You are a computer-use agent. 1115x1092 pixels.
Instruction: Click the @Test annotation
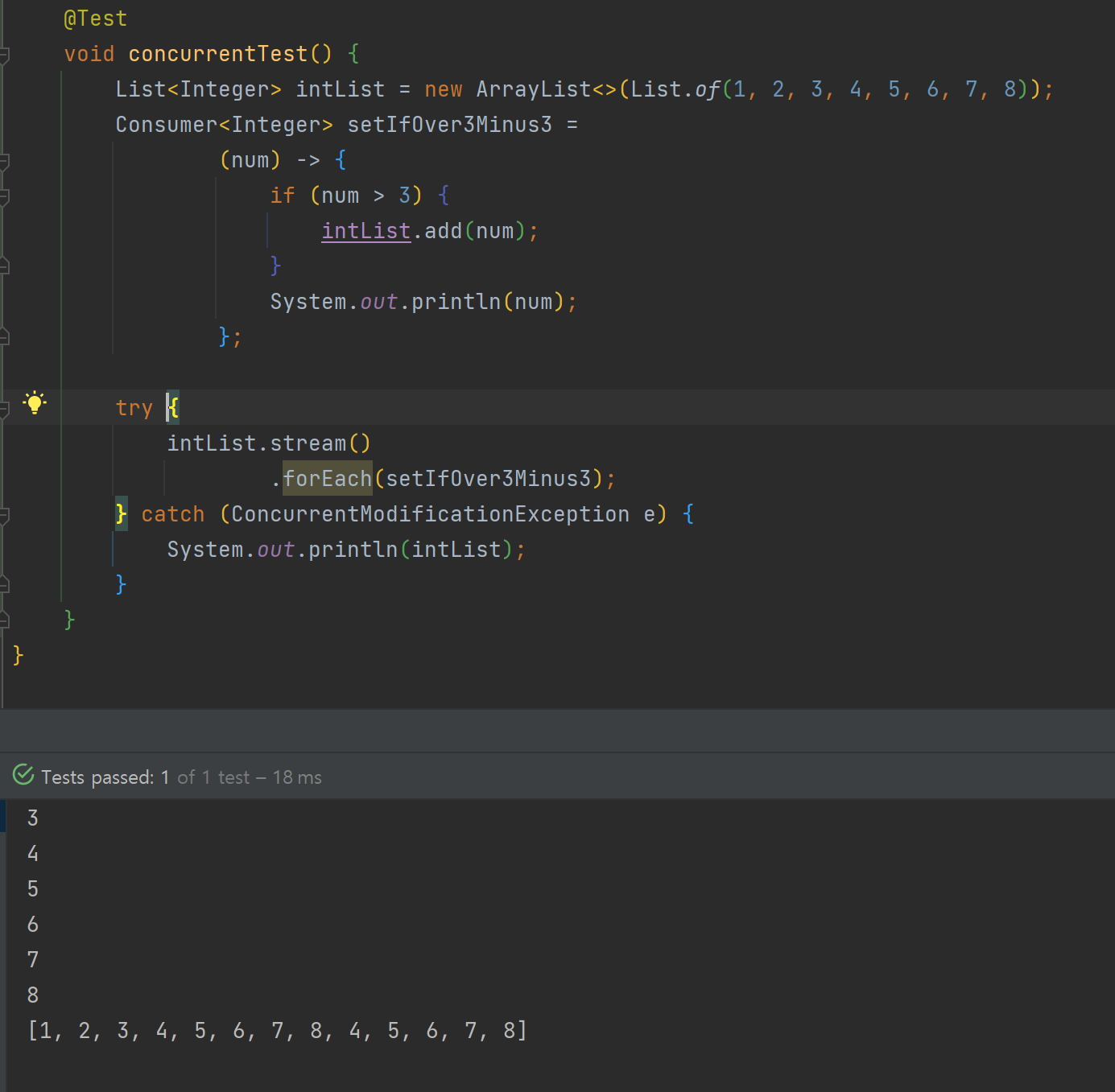point(94,17)
